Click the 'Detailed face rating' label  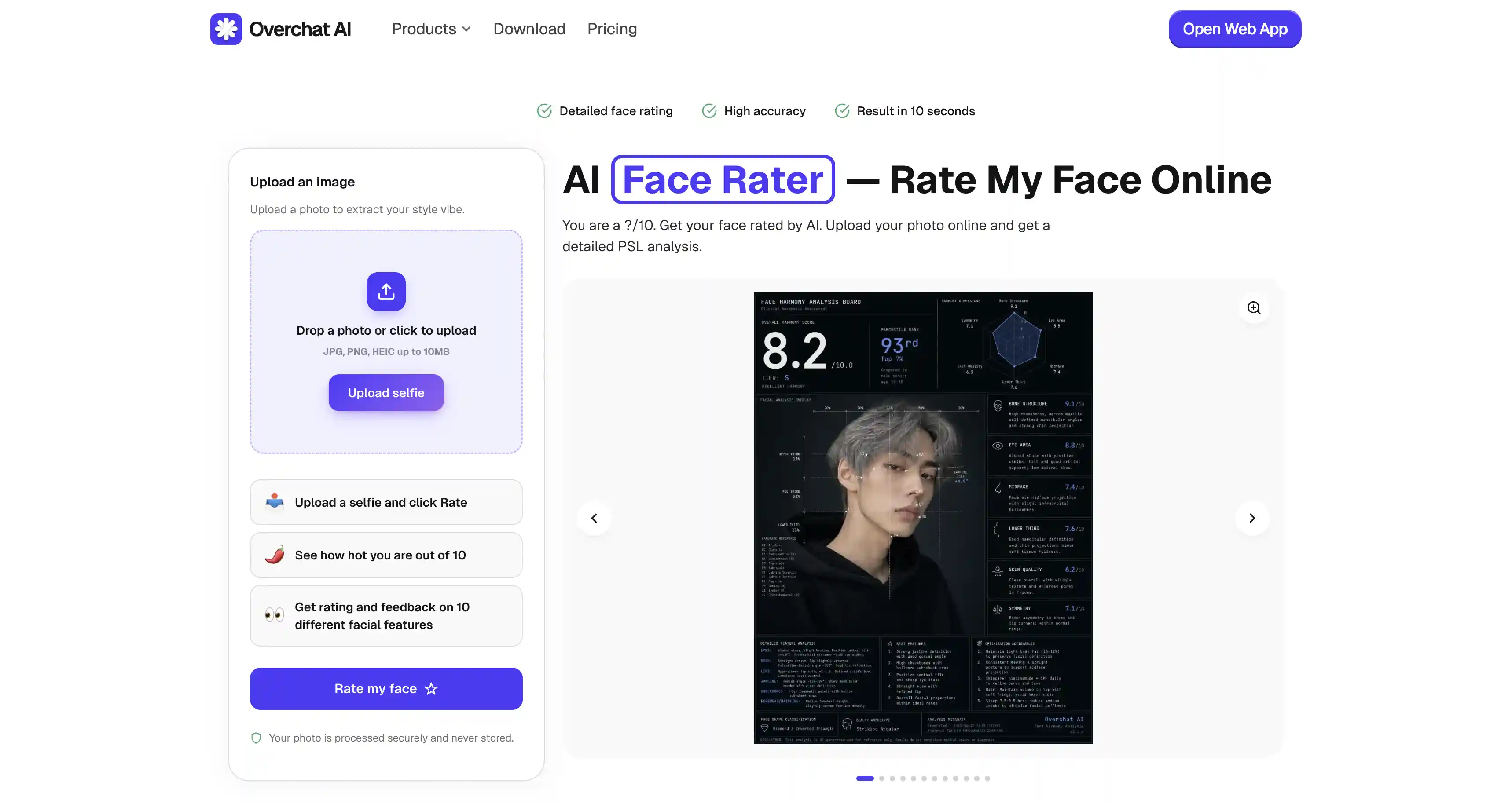coord(616,111)
